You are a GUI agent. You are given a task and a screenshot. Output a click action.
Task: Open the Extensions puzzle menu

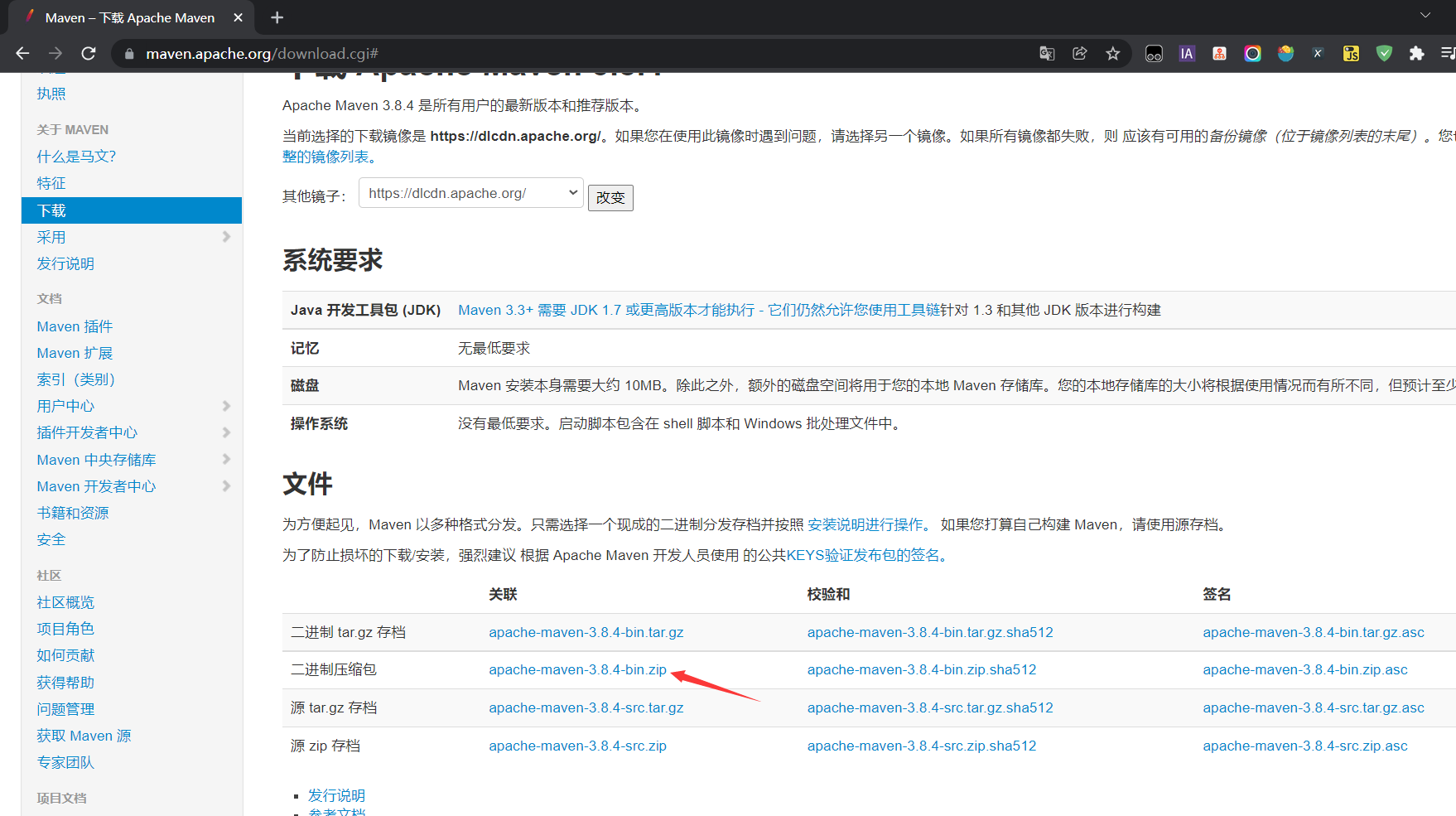(x=1417, y=54)
